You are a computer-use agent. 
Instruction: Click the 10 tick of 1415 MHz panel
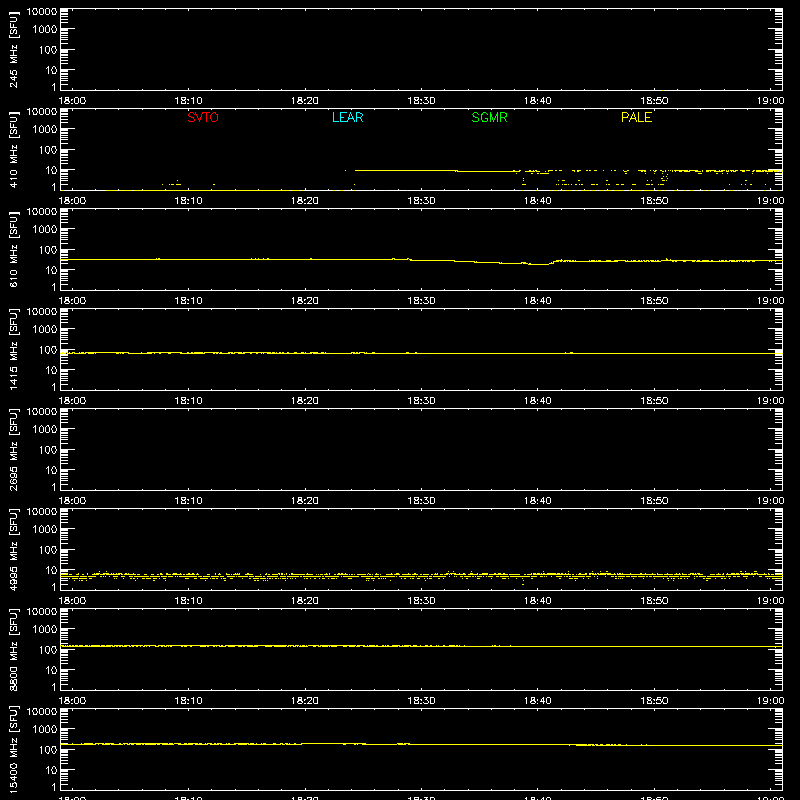pyautogui.click(x=51, y=370)
